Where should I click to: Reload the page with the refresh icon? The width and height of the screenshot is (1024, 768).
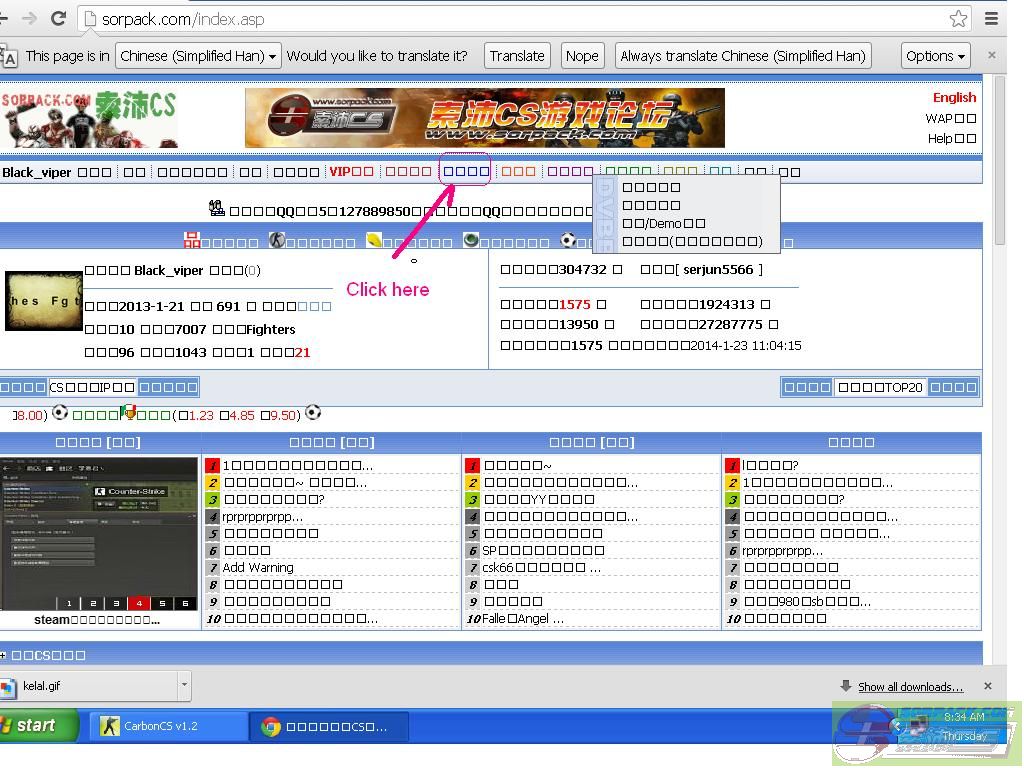pos(58,18)
